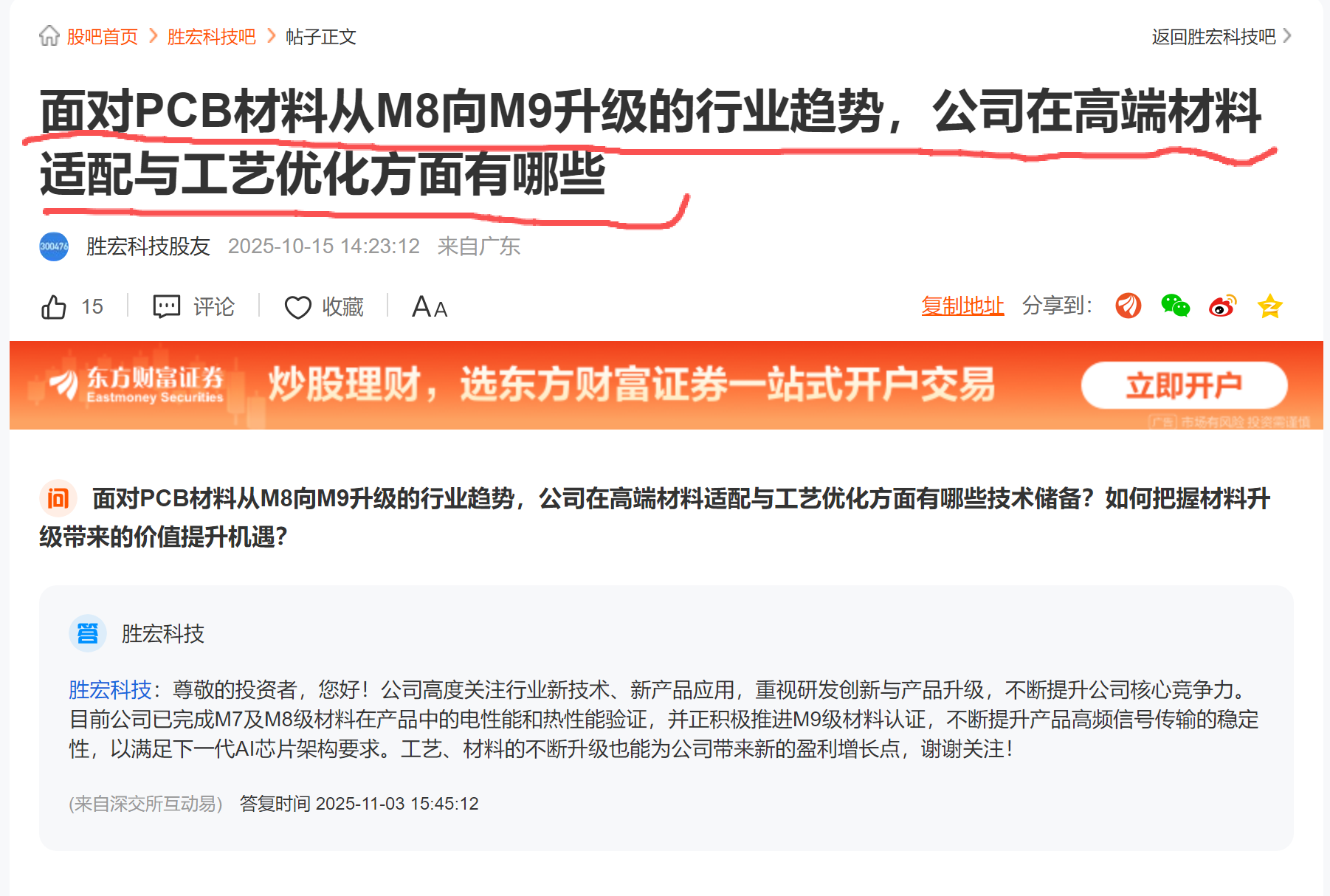
Task: Click 立即开户 banner button
Action: click(x=1184, y=385)
